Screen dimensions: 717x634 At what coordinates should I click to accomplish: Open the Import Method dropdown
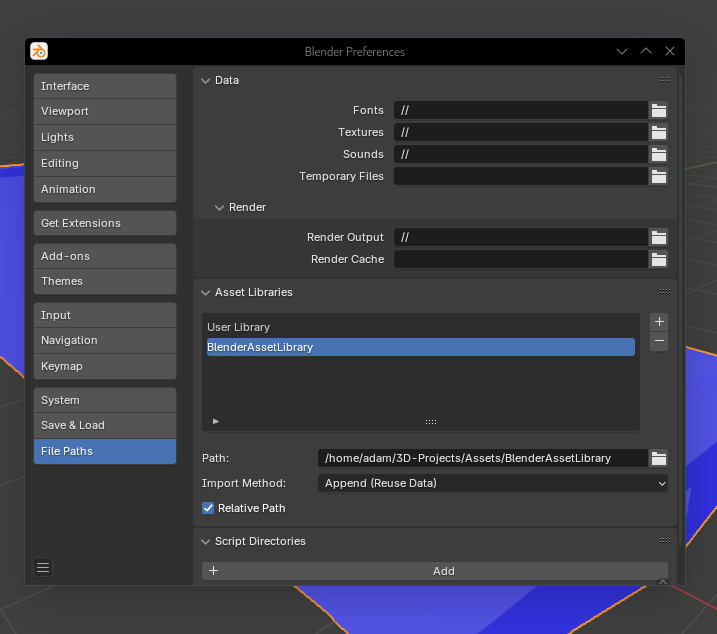pos(493,484)
